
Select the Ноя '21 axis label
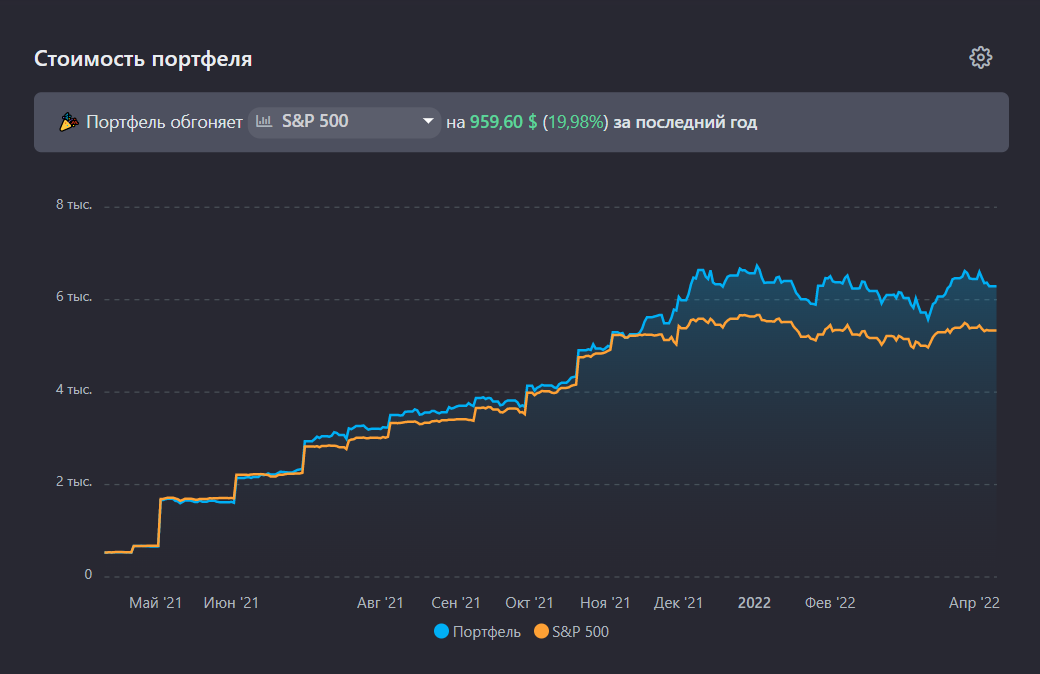(605, 603)
